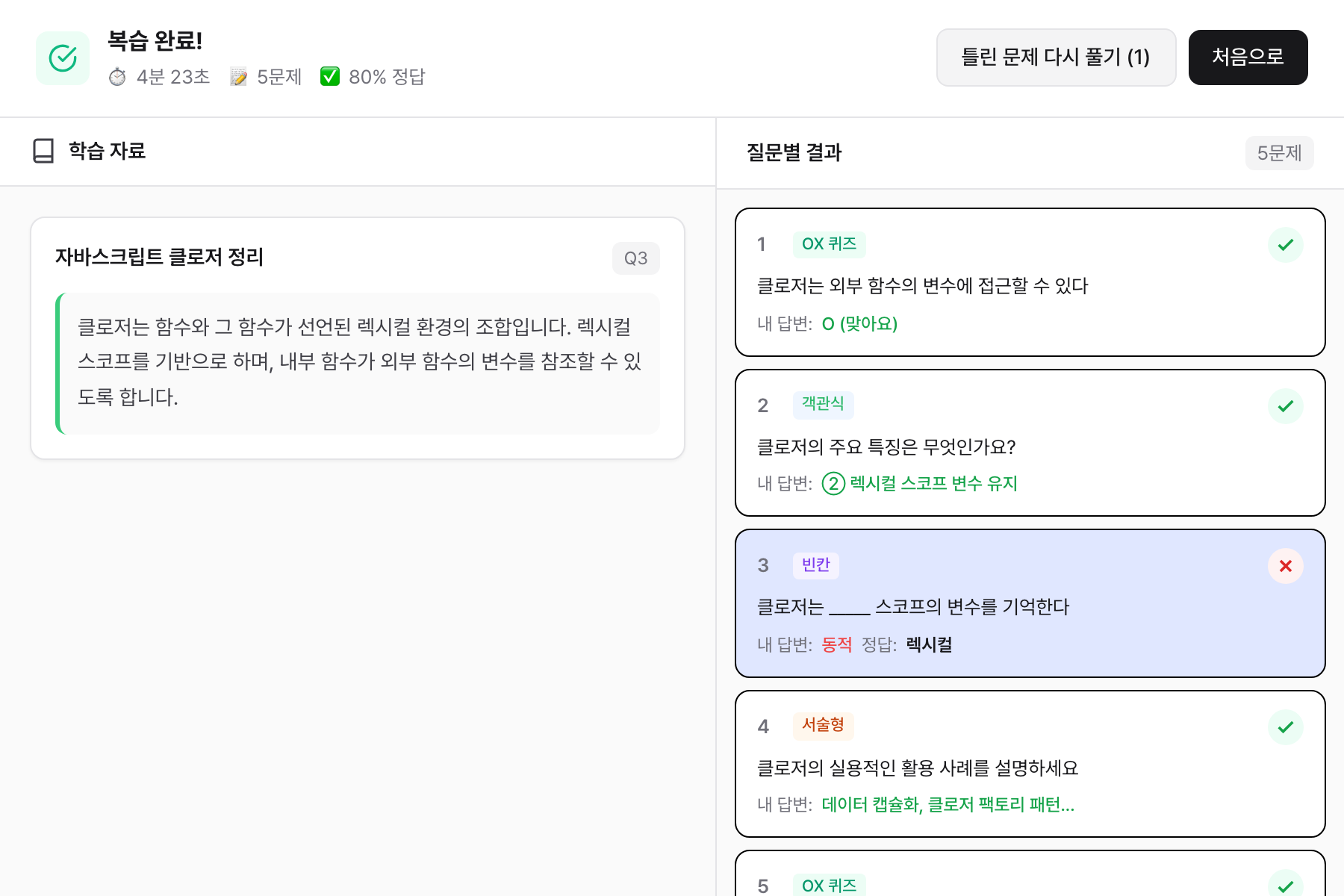Click the 자바스크립트 클로저 정리 card title
The width and height of the screenshot is (1344, 896).
pyautogui.click(x=159, y=257)
